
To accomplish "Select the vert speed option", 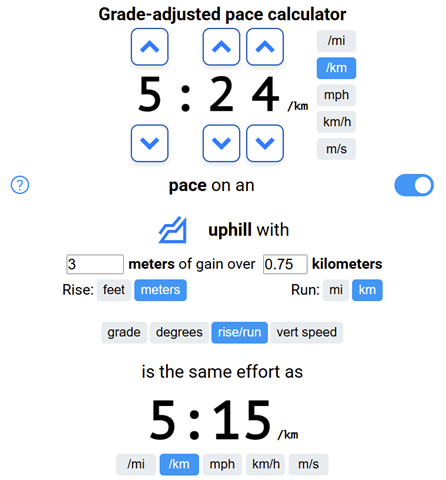I will [307, 332].
